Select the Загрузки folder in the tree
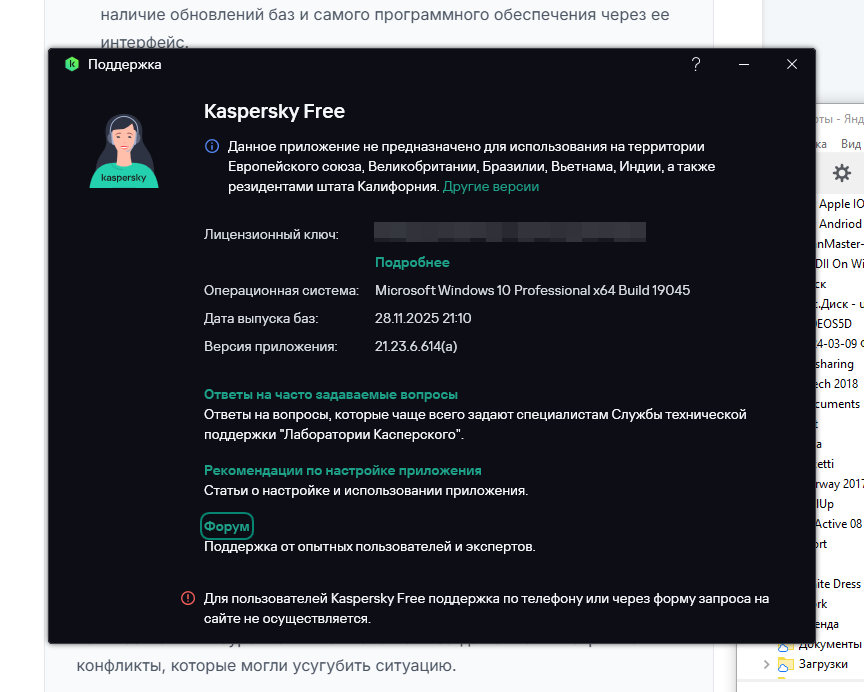 (823, 664)
